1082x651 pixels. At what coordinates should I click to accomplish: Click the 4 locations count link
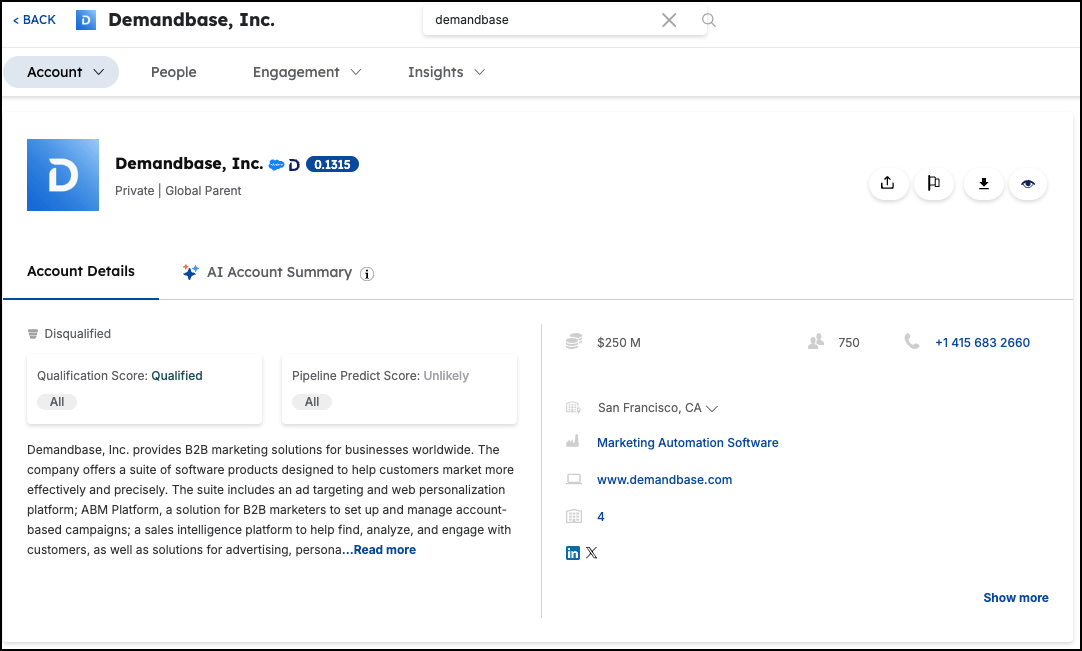click(x=600, y=516)
